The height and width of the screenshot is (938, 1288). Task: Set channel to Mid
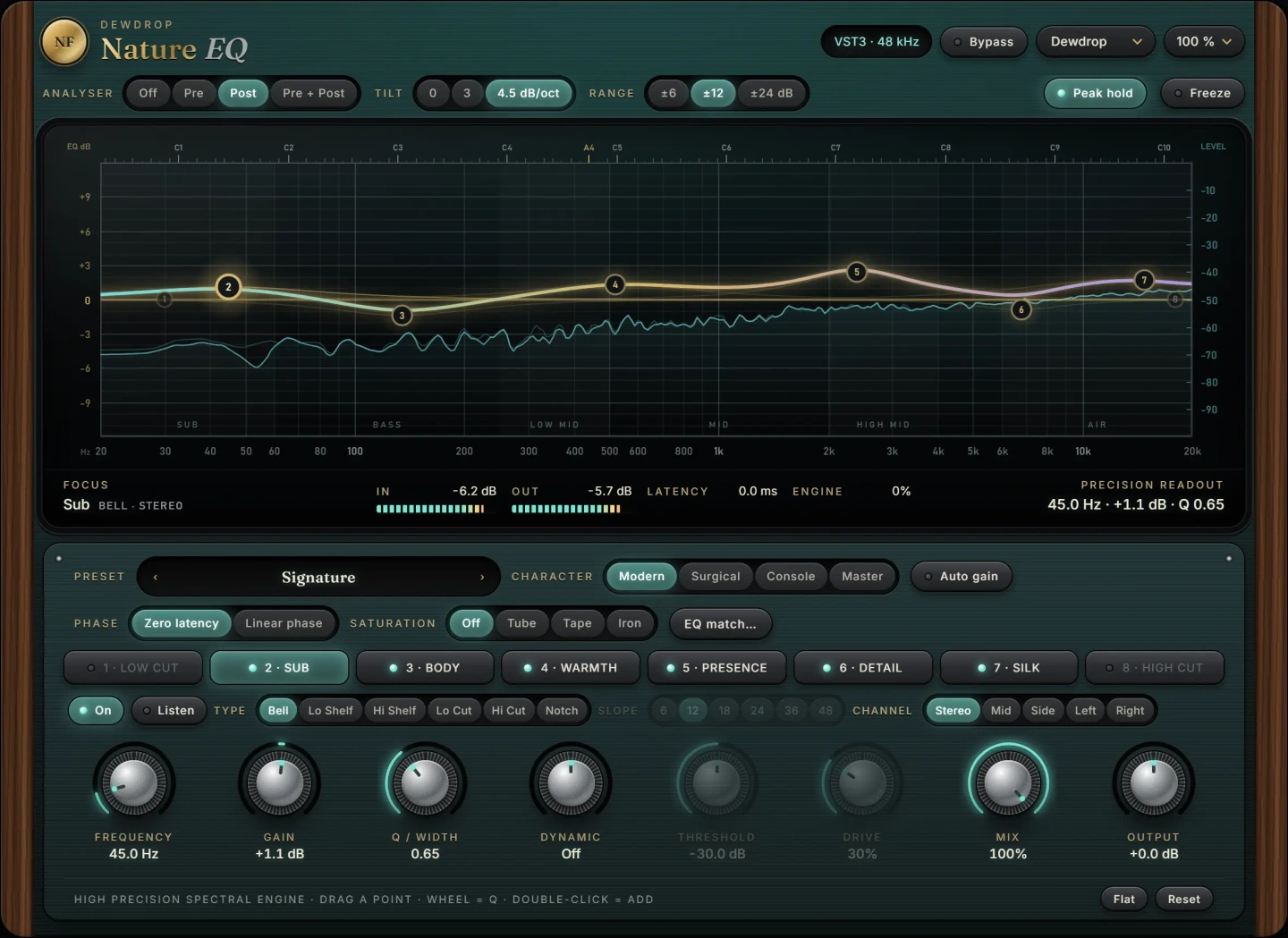click(1001, 711)
